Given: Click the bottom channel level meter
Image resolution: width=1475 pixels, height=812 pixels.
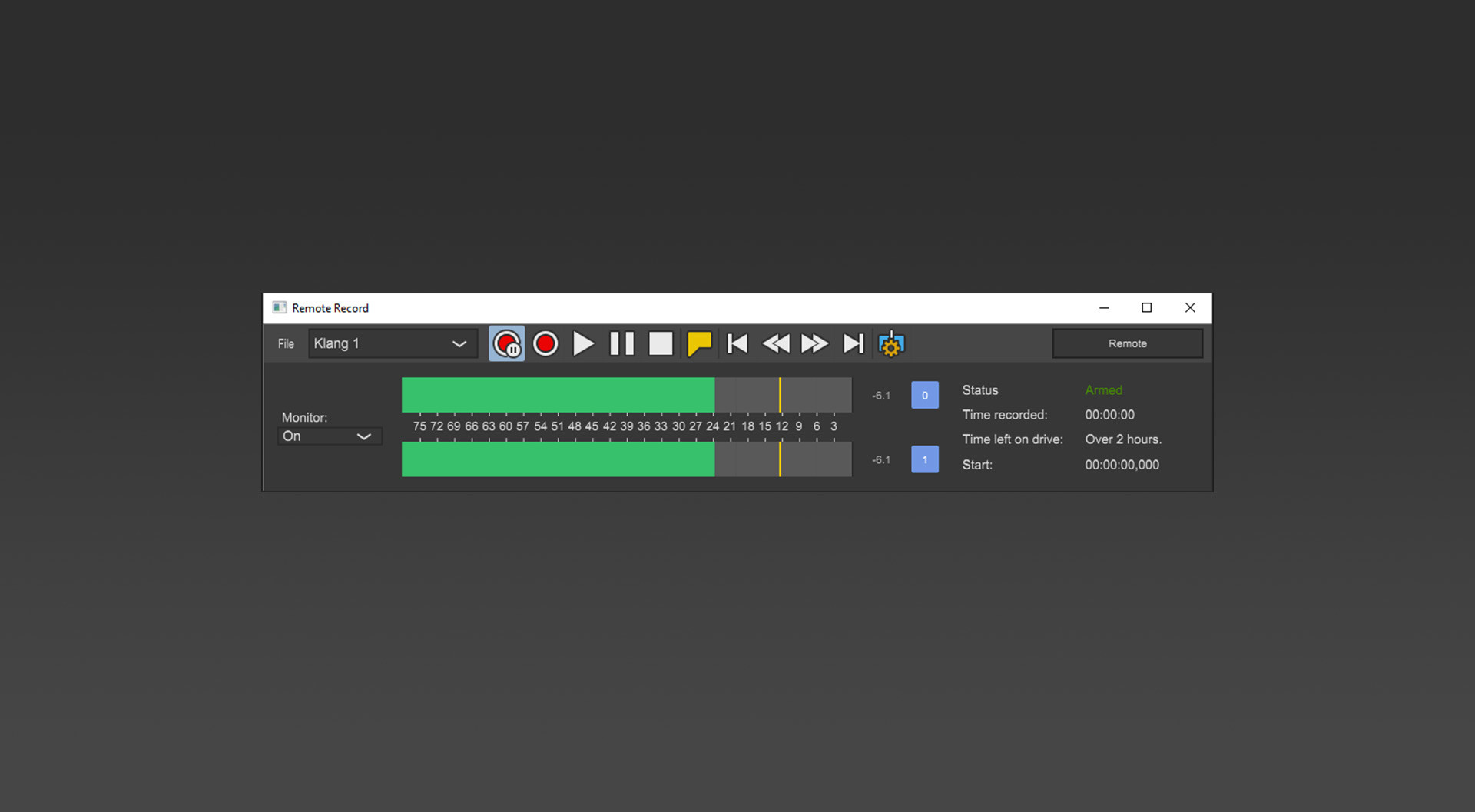Looking at the screenshot, I should [x=627, y=459].
